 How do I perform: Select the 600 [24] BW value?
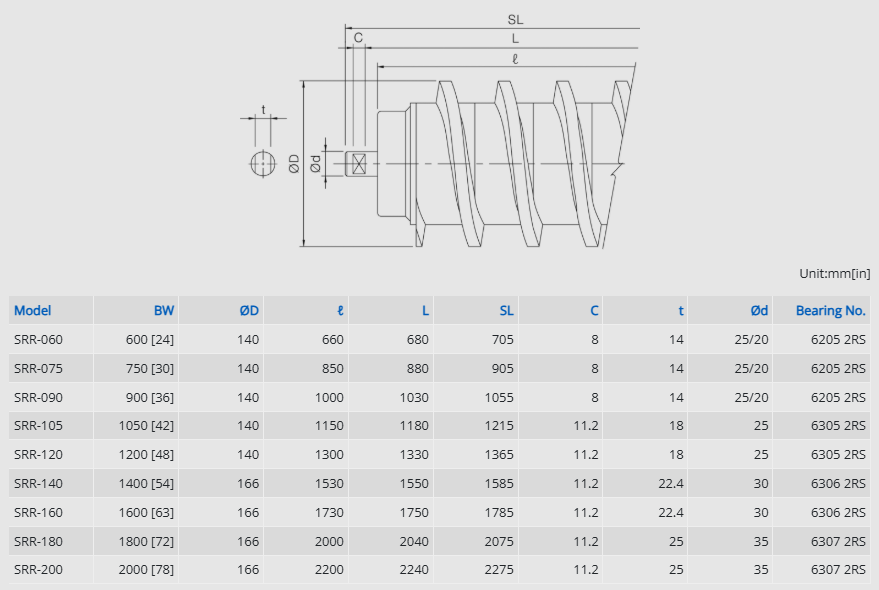(150, 339)
